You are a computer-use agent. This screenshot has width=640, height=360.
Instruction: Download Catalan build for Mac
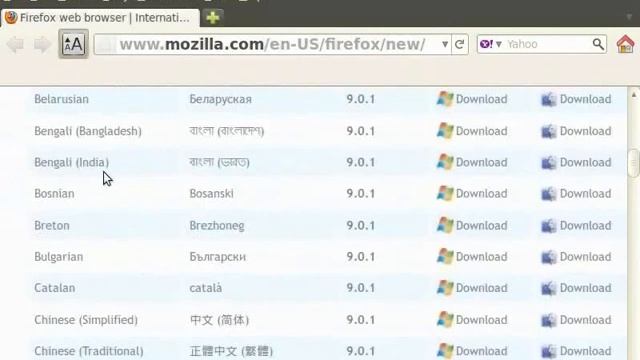[576, 288]
